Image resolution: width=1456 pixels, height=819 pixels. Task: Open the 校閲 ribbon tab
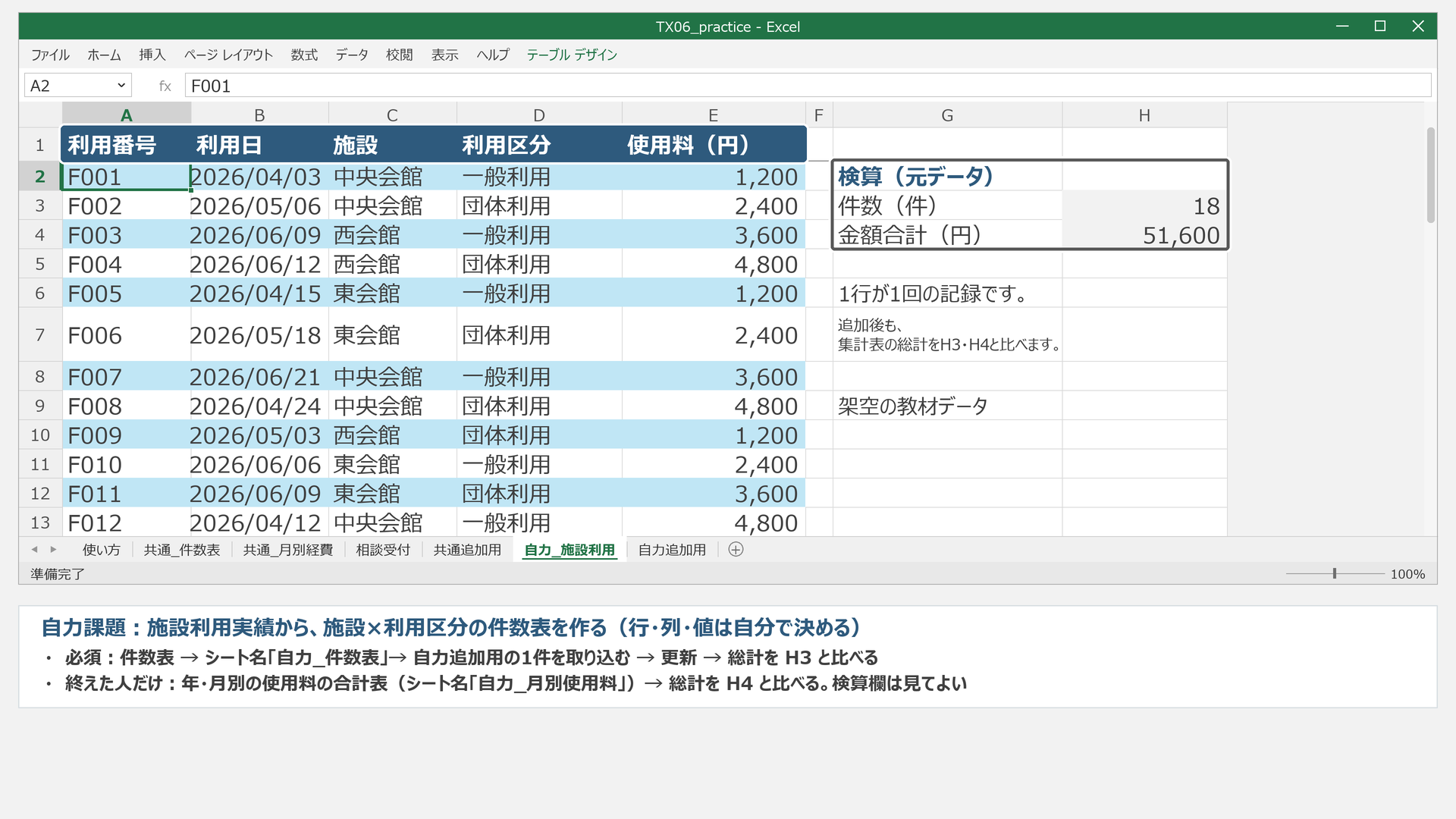click(x=399, y=55)
